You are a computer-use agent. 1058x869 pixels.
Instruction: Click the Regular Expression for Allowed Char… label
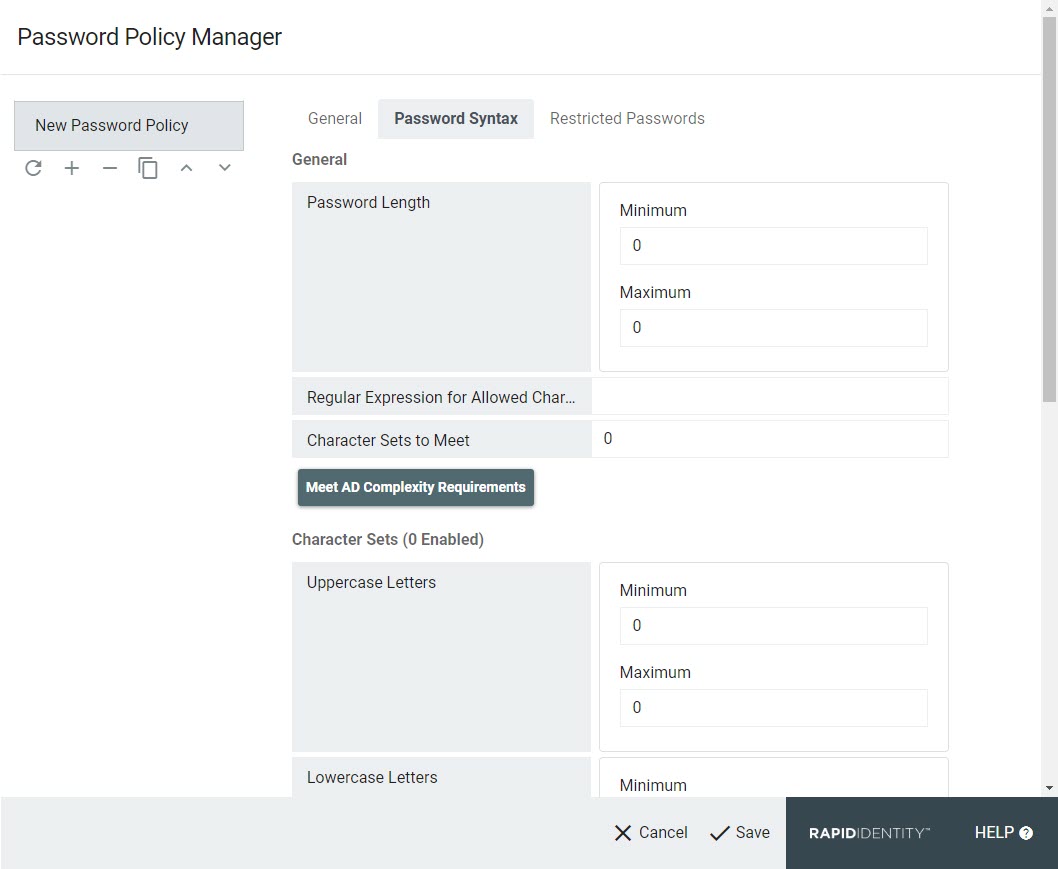tap(441, 397)
